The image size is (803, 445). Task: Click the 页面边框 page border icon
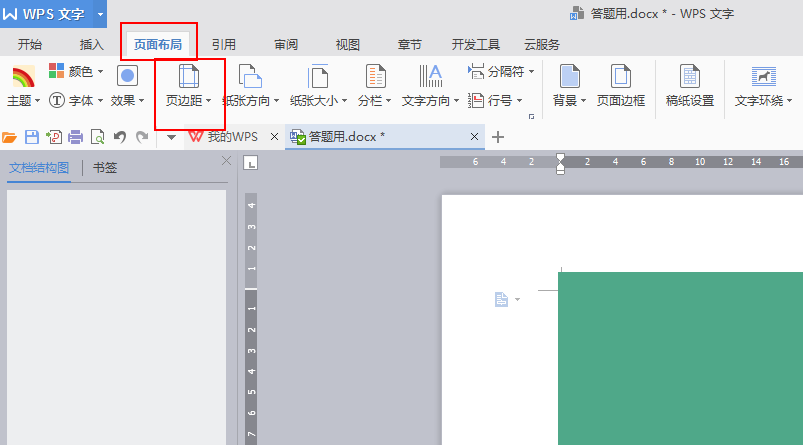pos(621,76)
